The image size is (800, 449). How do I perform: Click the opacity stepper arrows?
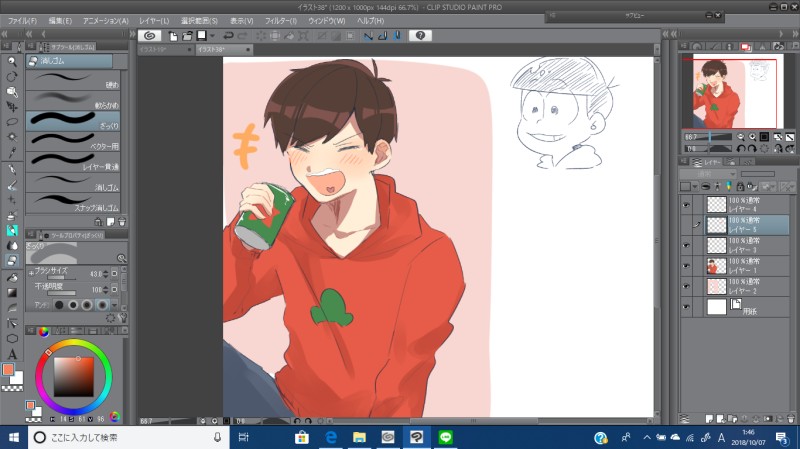[x=106, y=289]
